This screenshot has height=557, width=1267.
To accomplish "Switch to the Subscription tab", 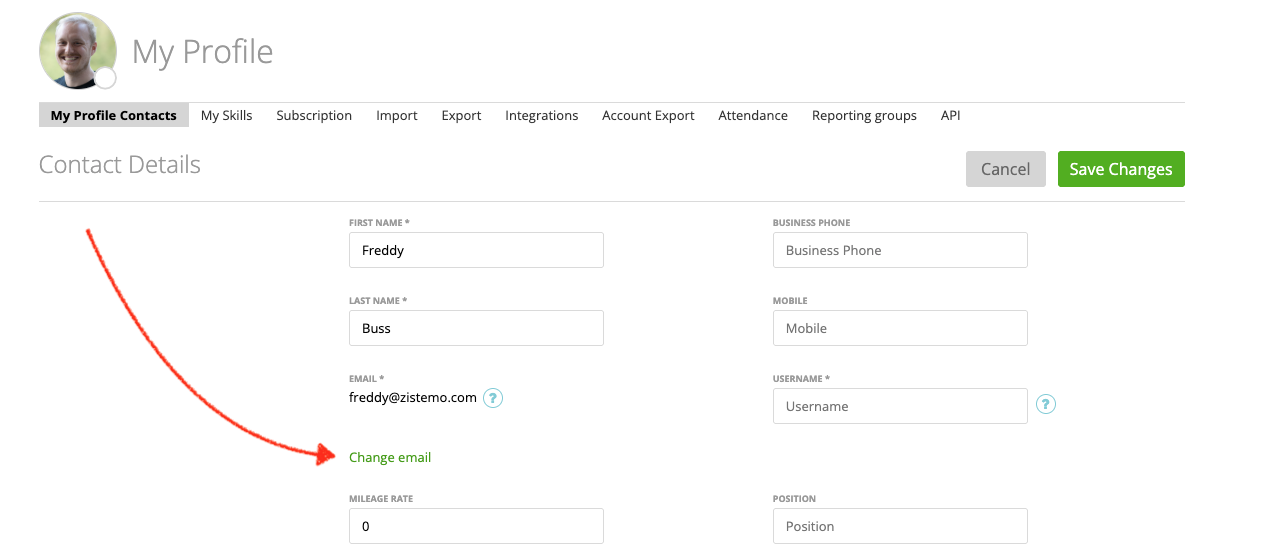I will 314,116.
